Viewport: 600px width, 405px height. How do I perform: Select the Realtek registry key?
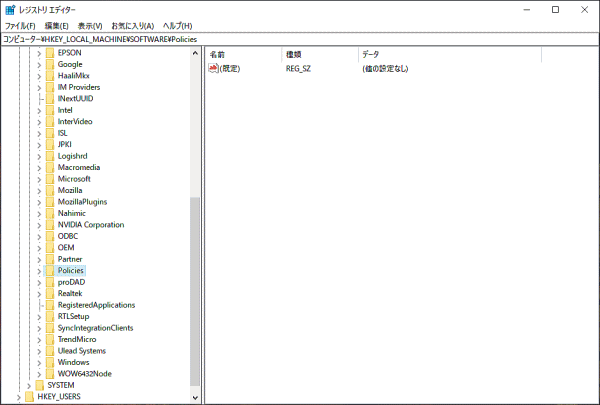(70, 293)
